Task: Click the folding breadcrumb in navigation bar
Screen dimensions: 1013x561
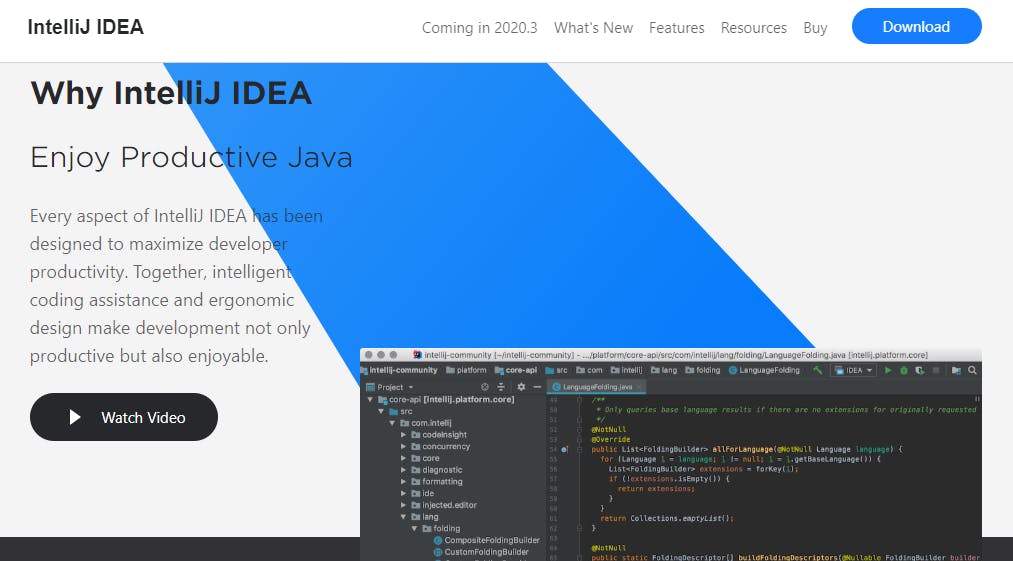Action: [702, 370]
